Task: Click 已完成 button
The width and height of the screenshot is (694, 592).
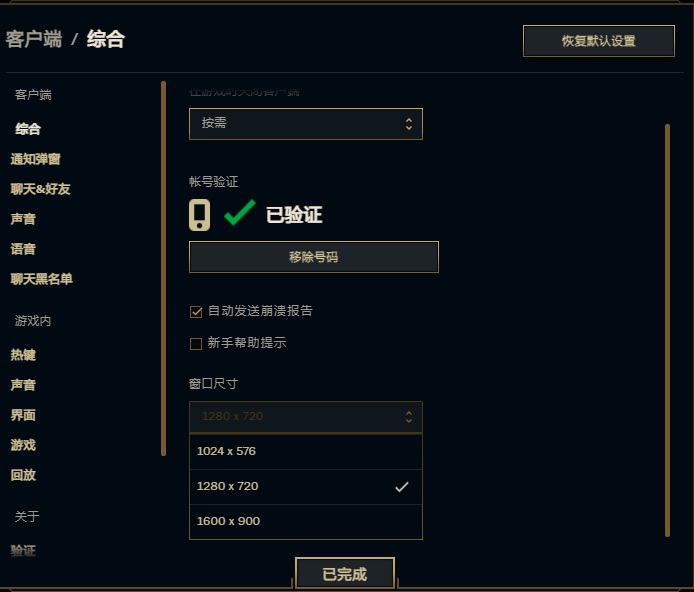Action: (x=345, y=574)
